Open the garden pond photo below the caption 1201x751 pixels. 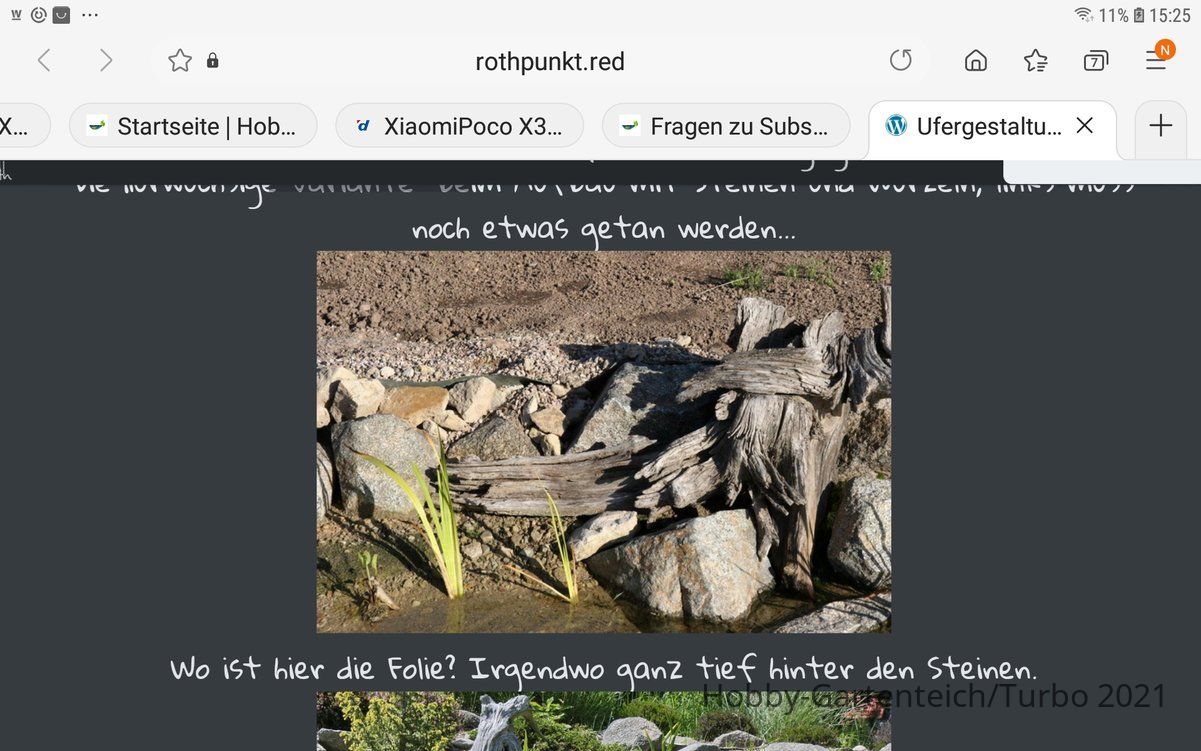coord(604,721)
